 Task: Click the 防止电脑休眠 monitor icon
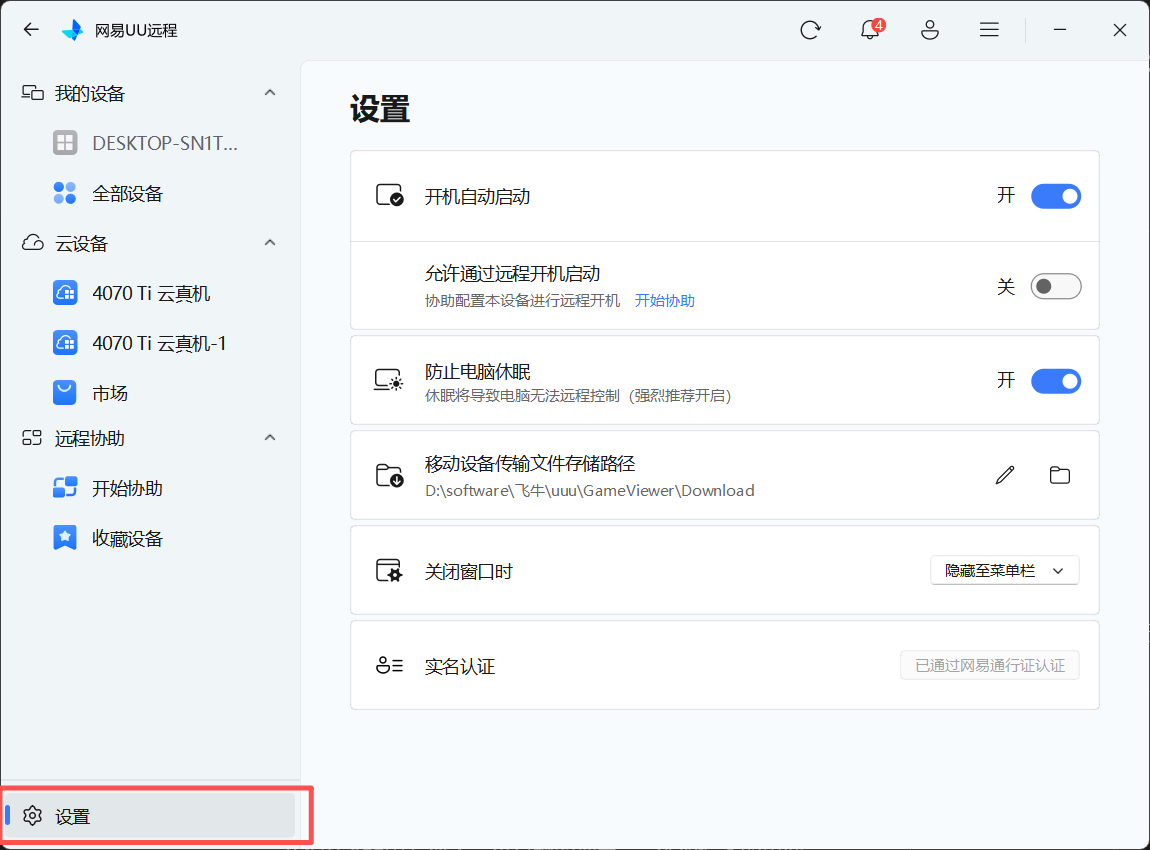pyautogui.click(x=389, y=380)
